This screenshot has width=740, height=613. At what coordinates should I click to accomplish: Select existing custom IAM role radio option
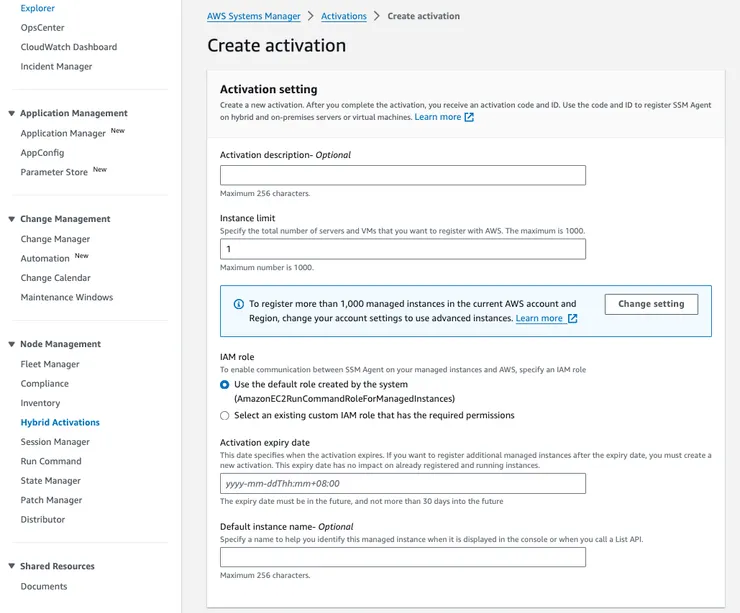click(225, 415)
